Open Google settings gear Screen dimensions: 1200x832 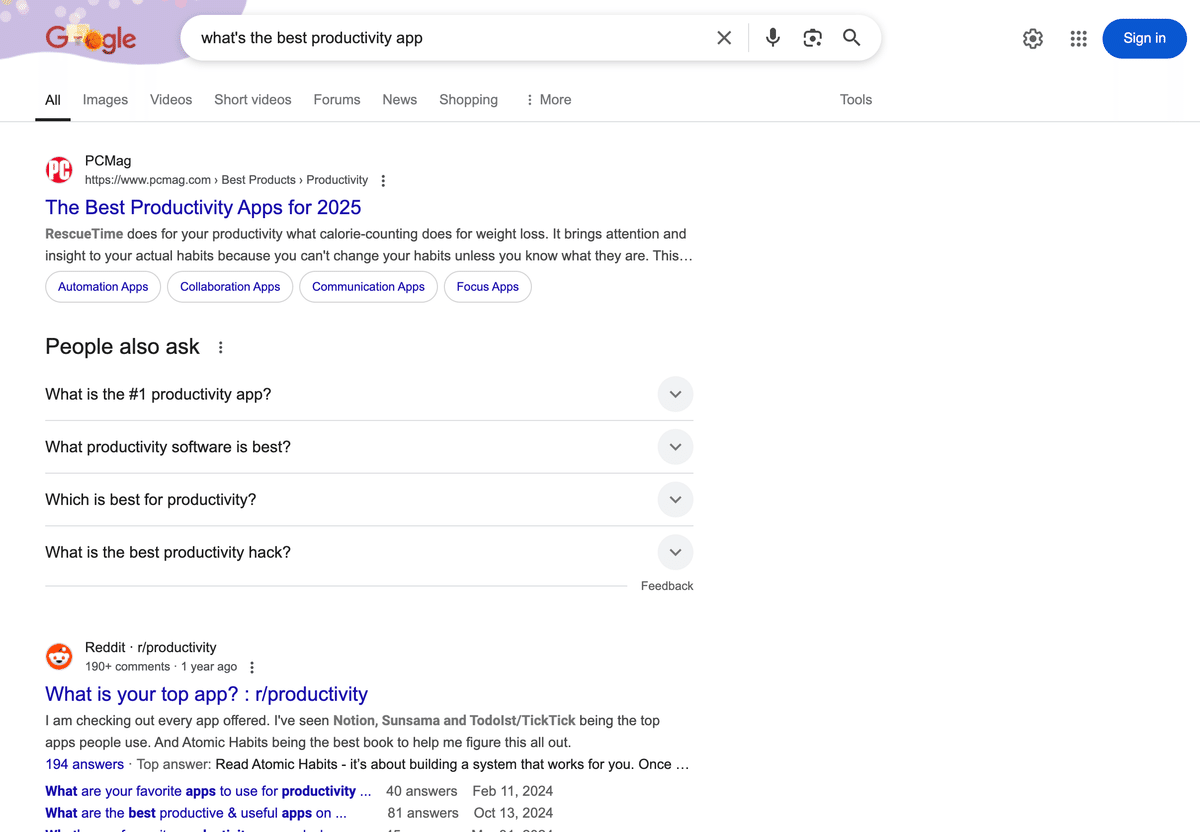click(1033, 39)
